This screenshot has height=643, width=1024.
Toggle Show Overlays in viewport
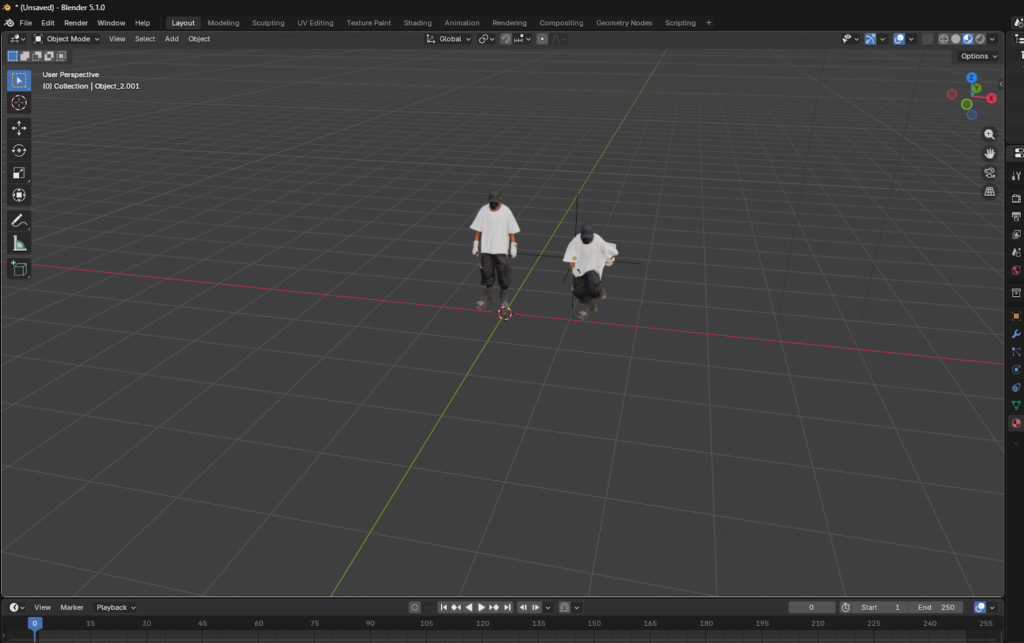[x=899, y=39]
